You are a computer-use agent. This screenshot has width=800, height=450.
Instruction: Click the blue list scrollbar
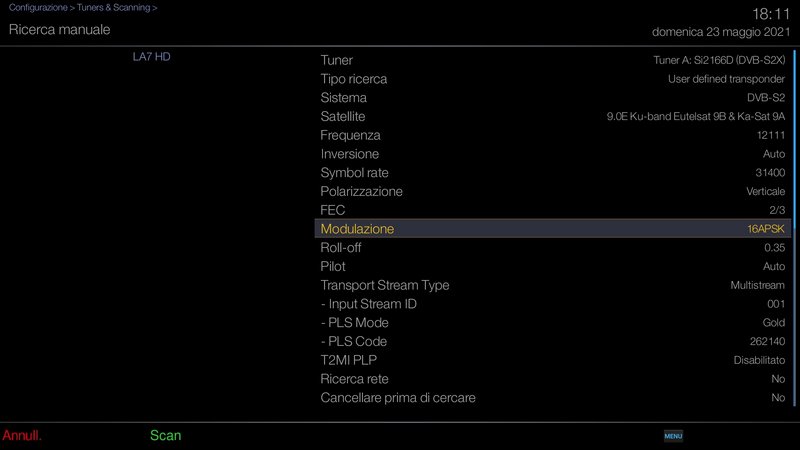[x=794, y=229]
